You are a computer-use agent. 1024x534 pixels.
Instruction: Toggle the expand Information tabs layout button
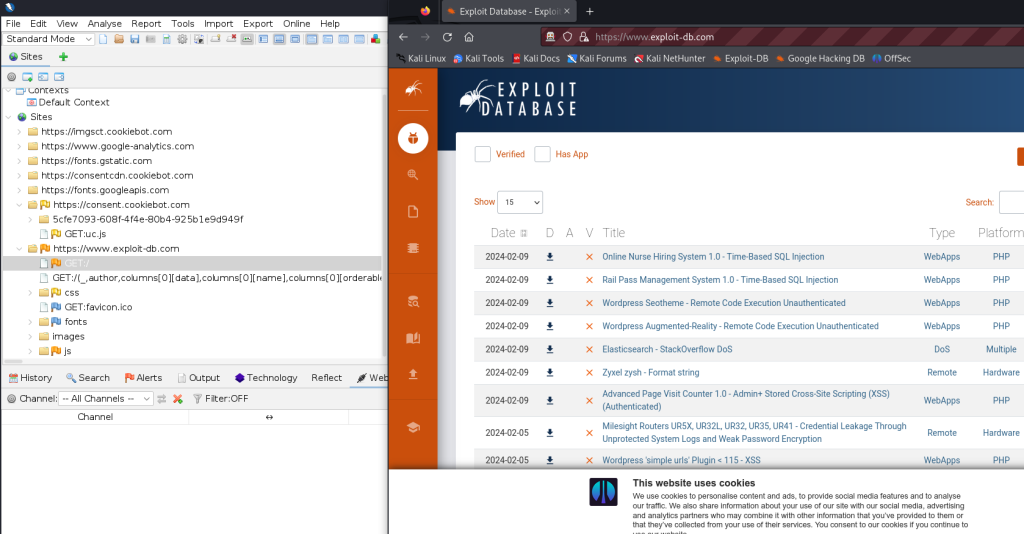pyautogui.click(x=280, y=39)
